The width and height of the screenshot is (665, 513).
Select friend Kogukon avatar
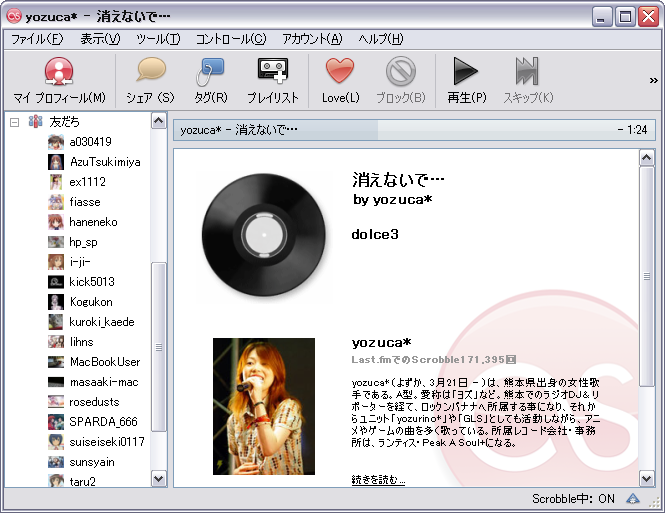tap(56, 302)
